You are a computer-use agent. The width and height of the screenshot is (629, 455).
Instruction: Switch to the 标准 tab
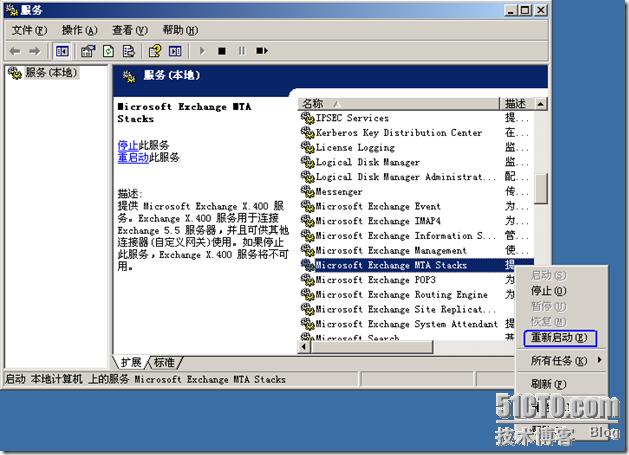coord(164,363)
